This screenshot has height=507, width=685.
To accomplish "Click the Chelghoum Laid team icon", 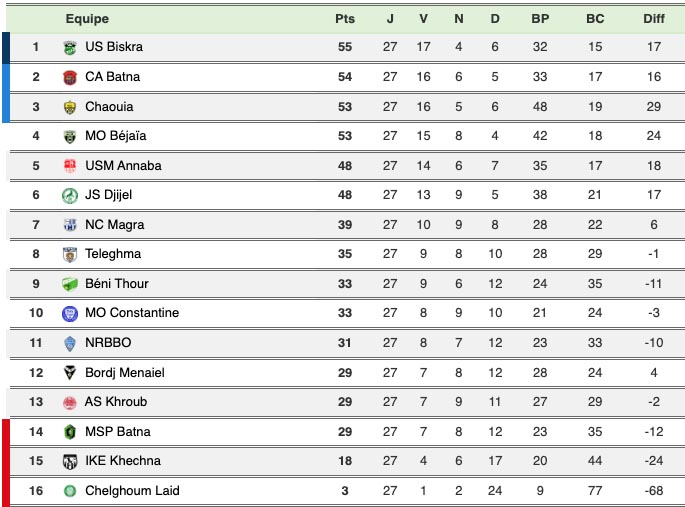I will point(69,491).
